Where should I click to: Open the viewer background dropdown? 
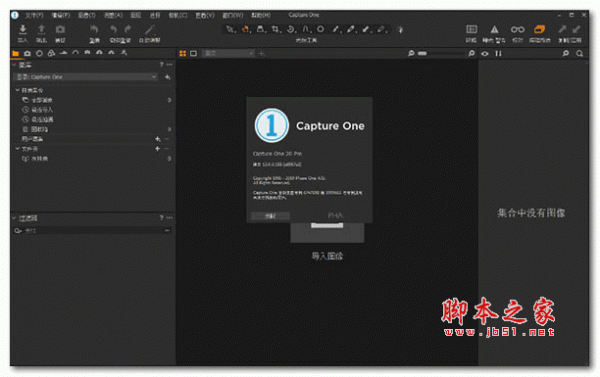[x=228, y=54]
